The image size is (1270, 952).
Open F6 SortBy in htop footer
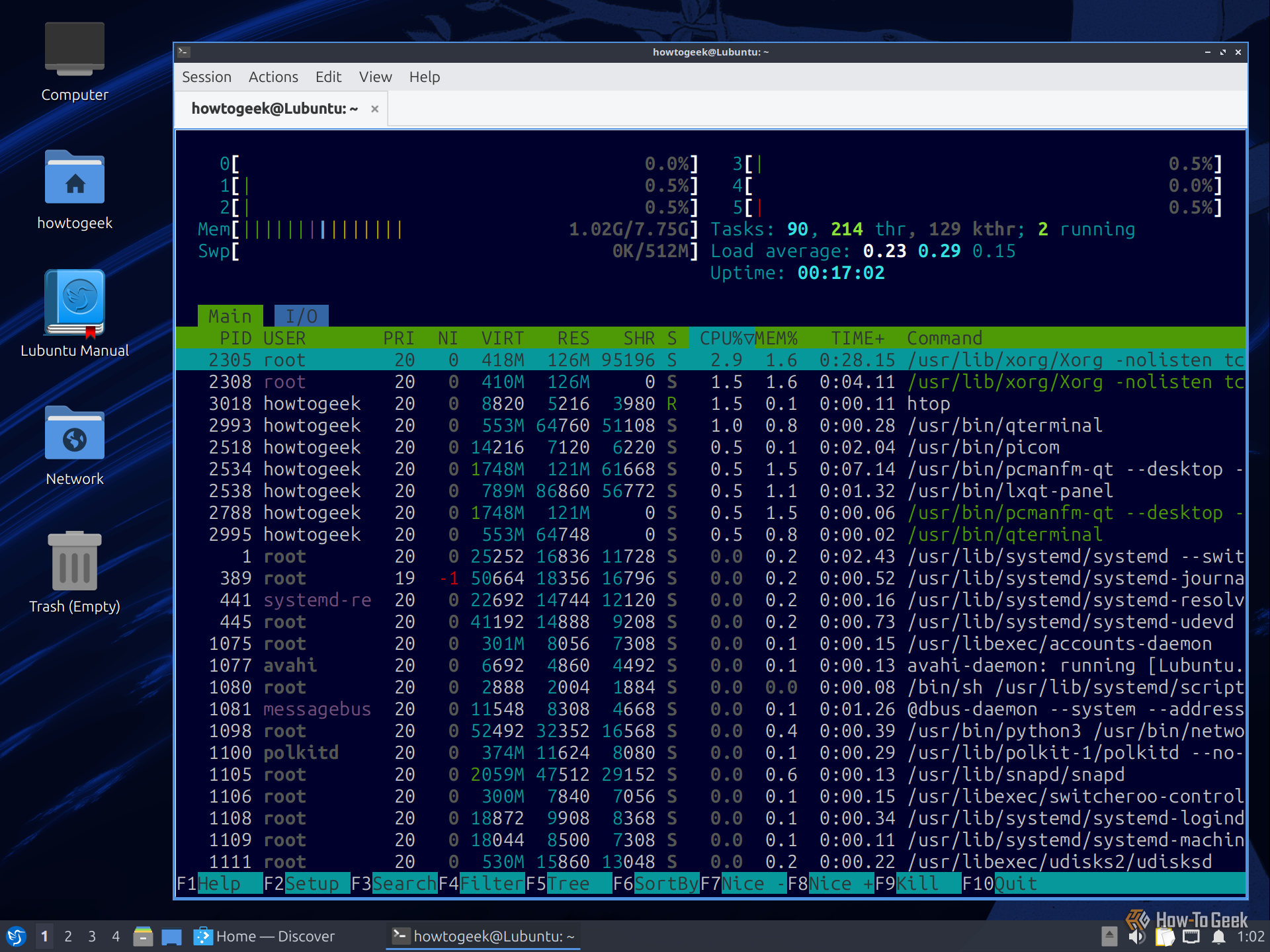click(x=656, y=883)
